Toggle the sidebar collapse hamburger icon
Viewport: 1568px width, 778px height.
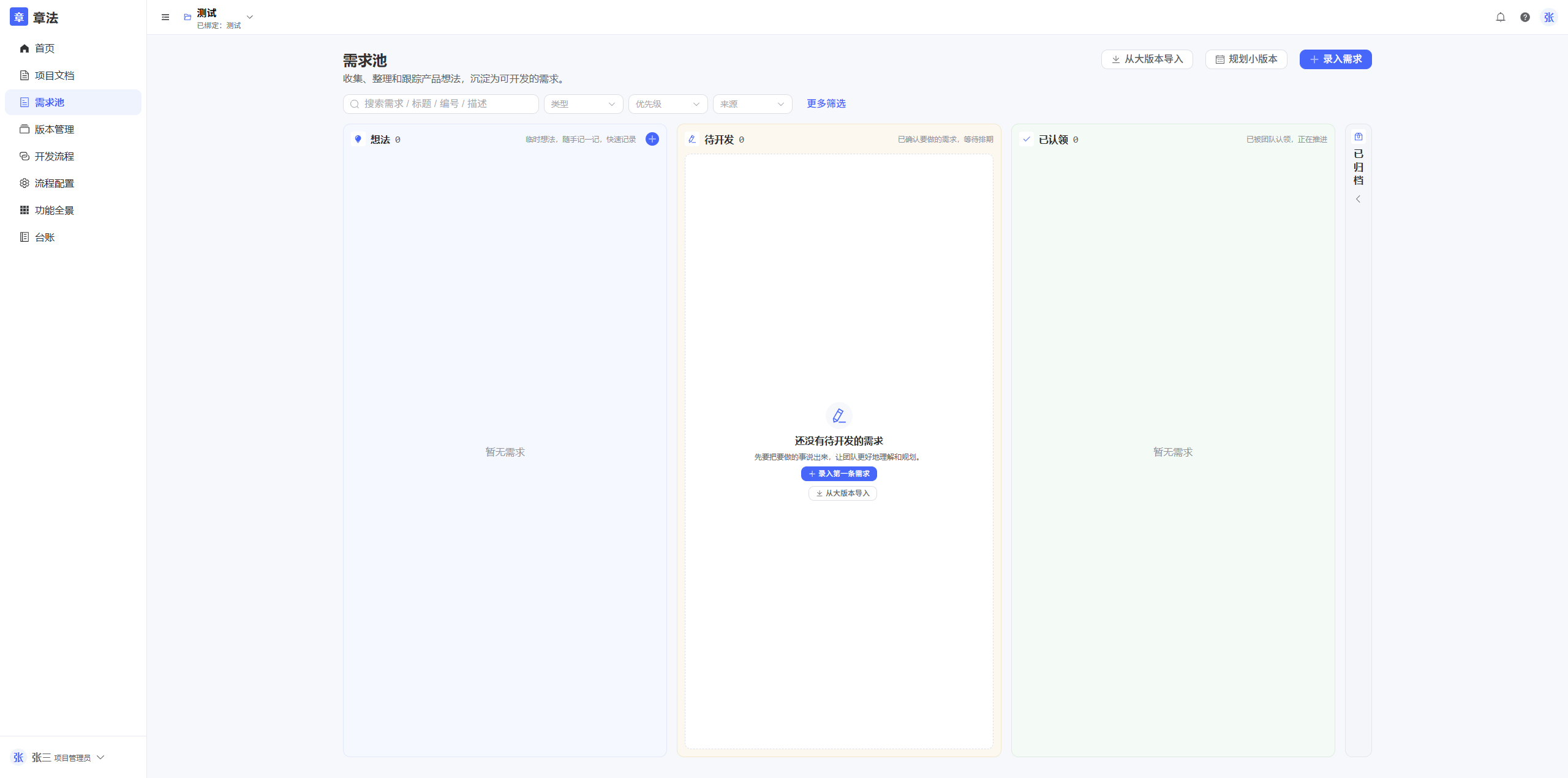(165, 17)
